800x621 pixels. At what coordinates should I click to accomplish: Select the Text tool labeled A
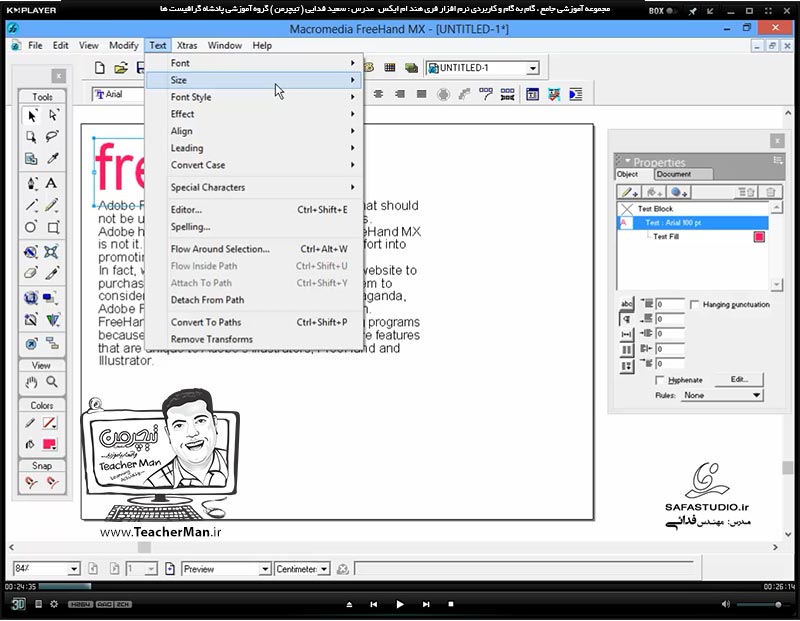52,183
